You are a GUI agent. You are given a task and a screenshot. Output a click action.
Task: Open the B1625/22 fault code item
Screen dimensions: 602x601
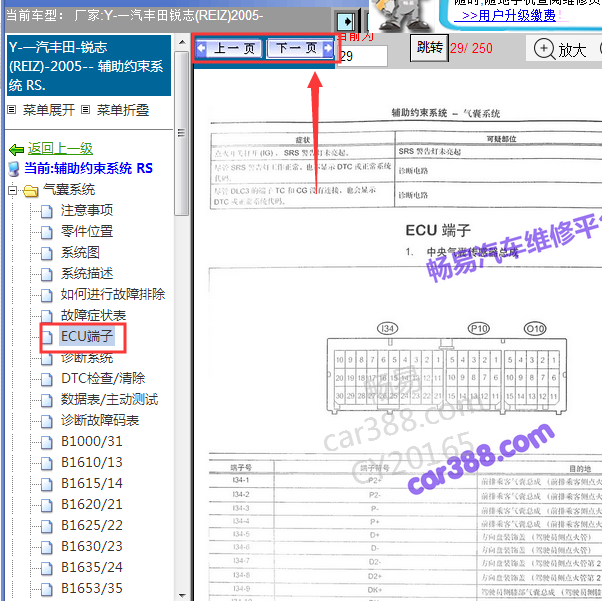coord(92,525)
